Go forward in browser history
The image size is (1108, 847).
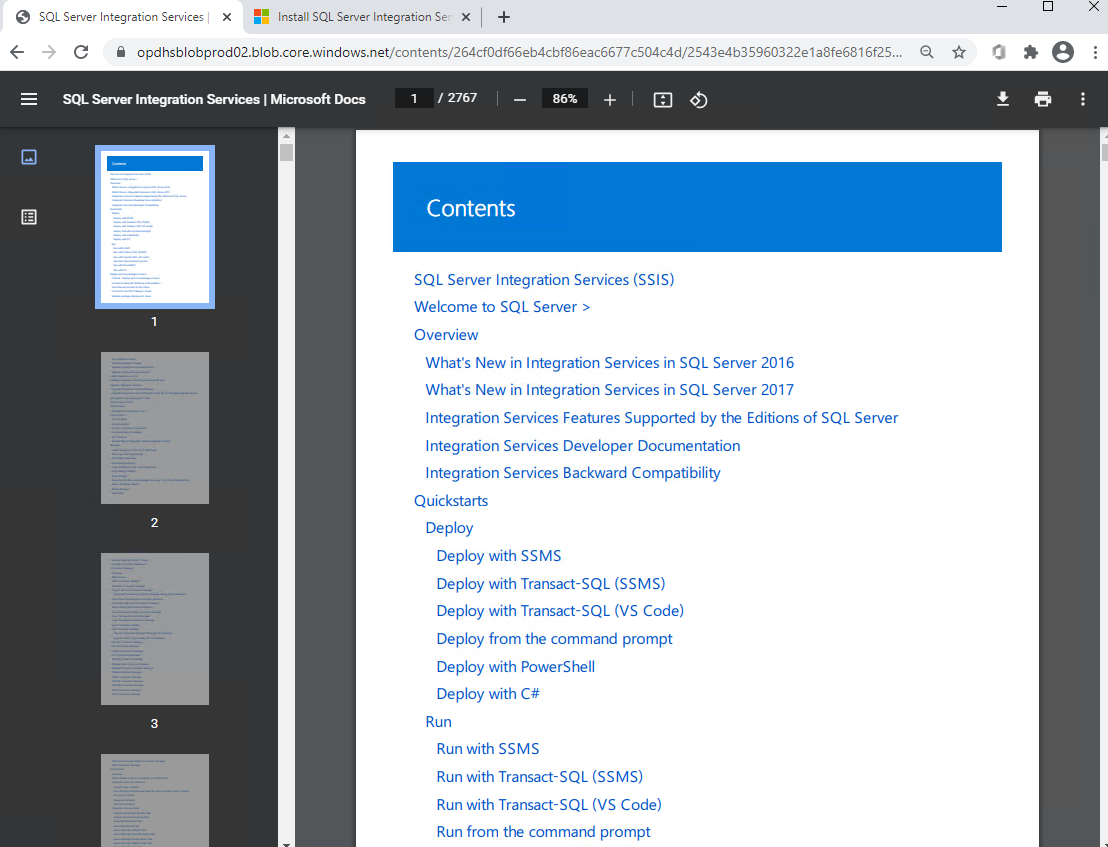pyautogui.click(x=49, y=52)
